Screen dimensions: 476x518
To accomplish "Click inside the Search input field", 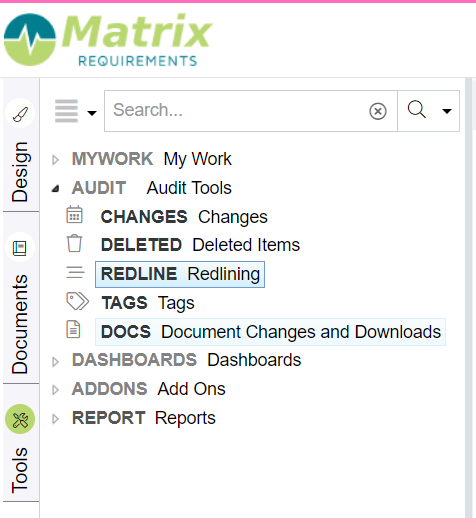I will pyautogui.click(x=238, y=111).
